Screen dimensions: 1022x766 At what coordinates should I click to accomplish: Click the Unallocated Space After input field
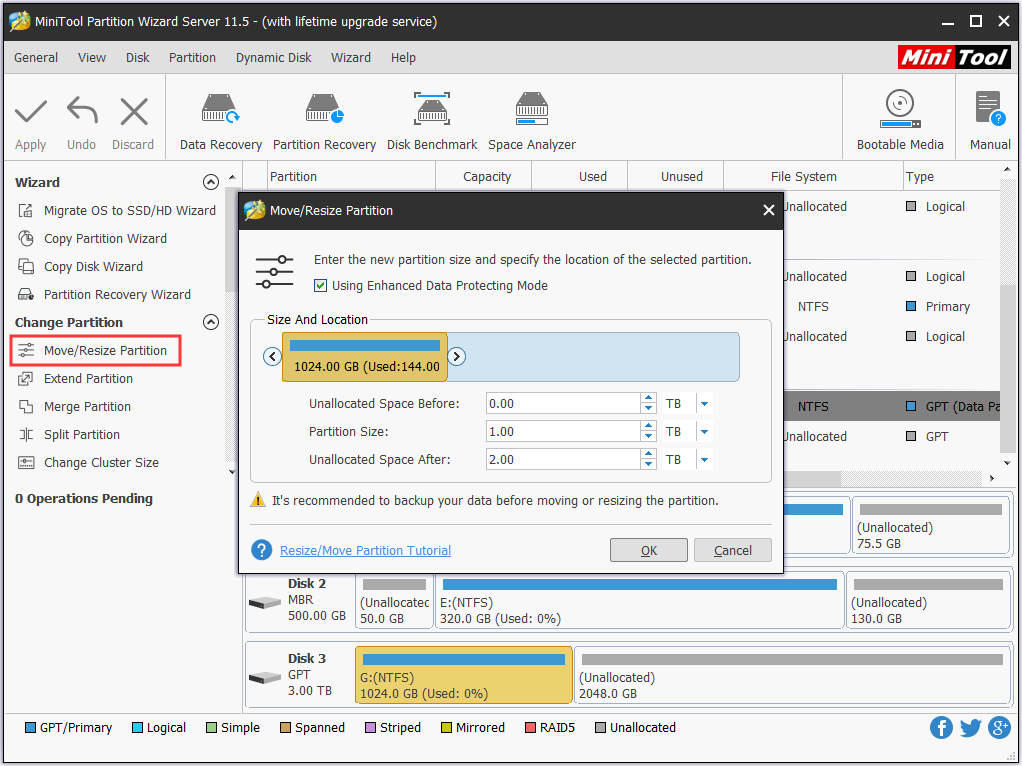point(563,460)
